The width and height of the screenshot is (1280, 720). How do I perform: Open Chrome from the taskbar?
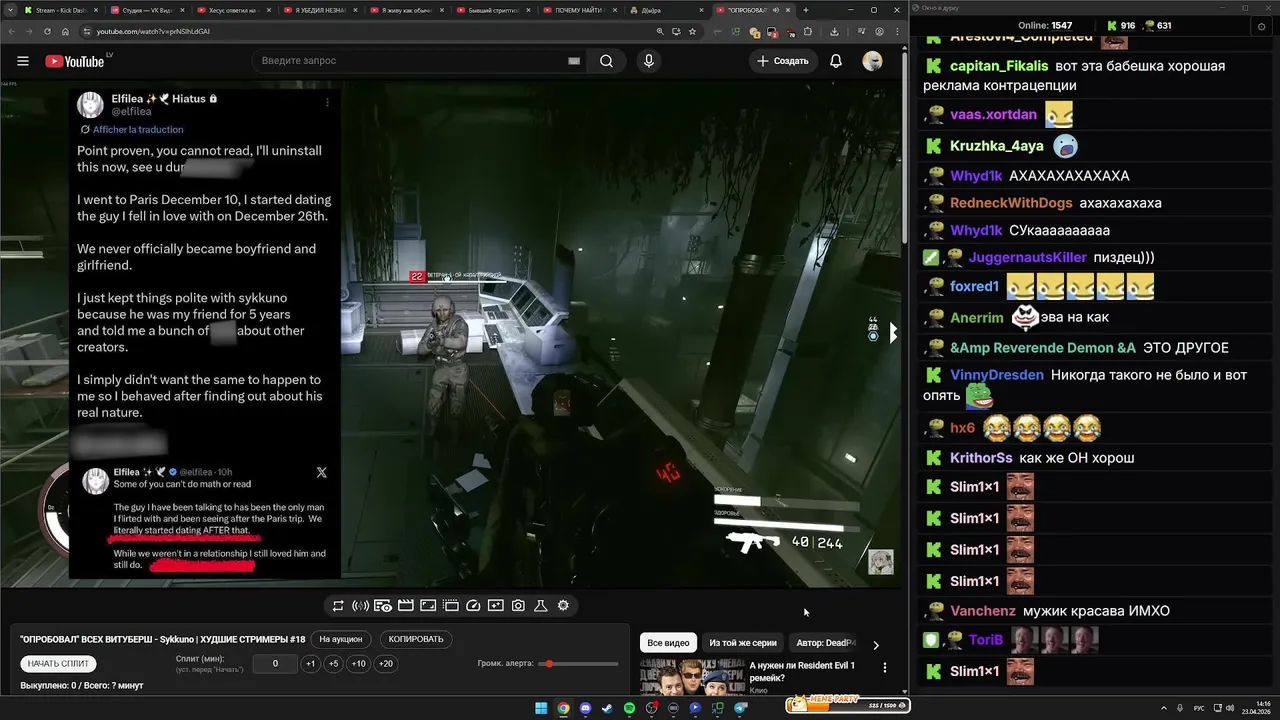pos(563,708)
